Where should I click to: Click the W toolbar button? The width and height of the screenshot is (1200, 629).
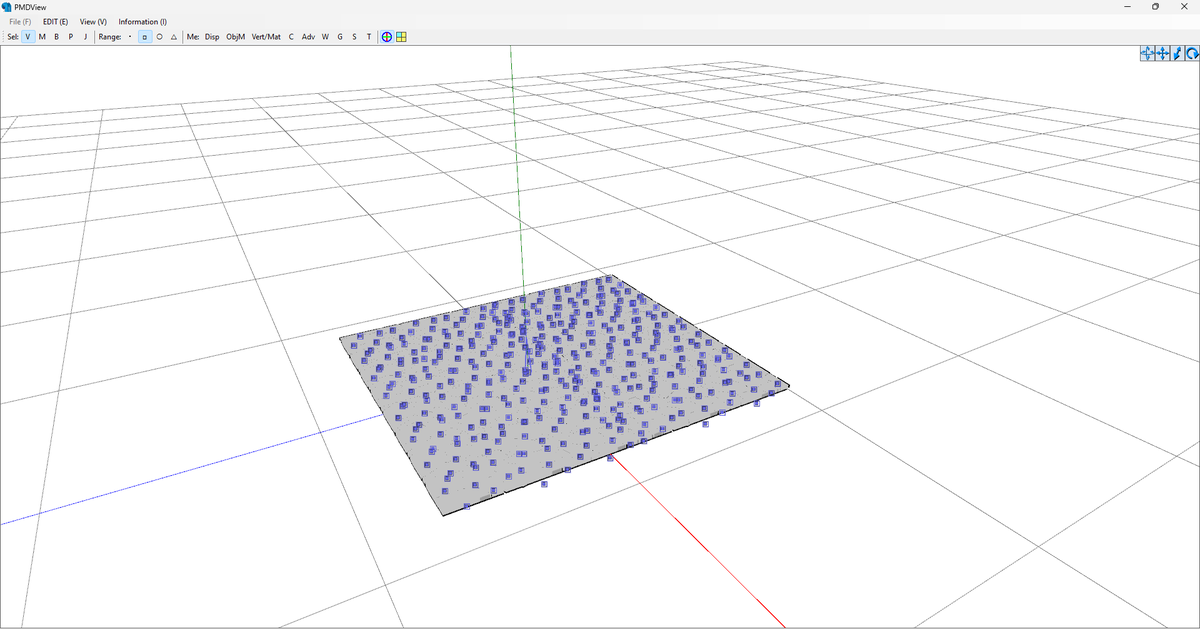pyautogui.click(x=325, y=37)
